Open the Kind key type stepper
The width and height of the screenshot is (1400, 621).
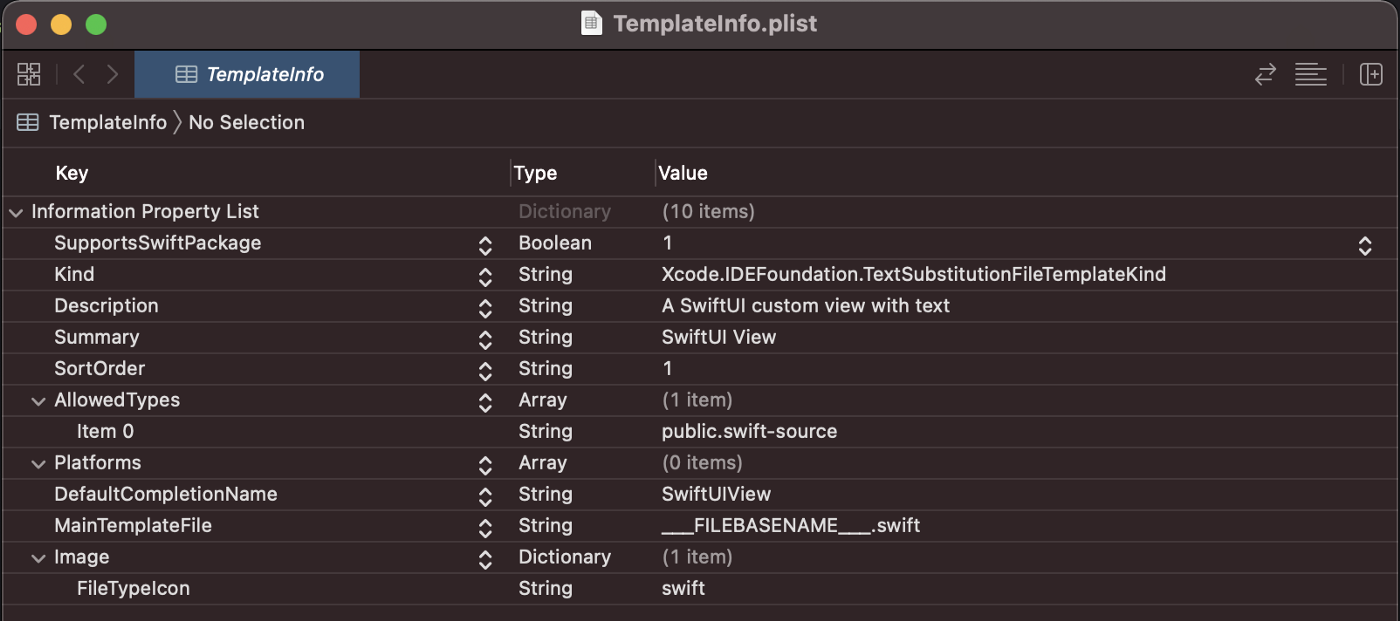pos(485,276)
